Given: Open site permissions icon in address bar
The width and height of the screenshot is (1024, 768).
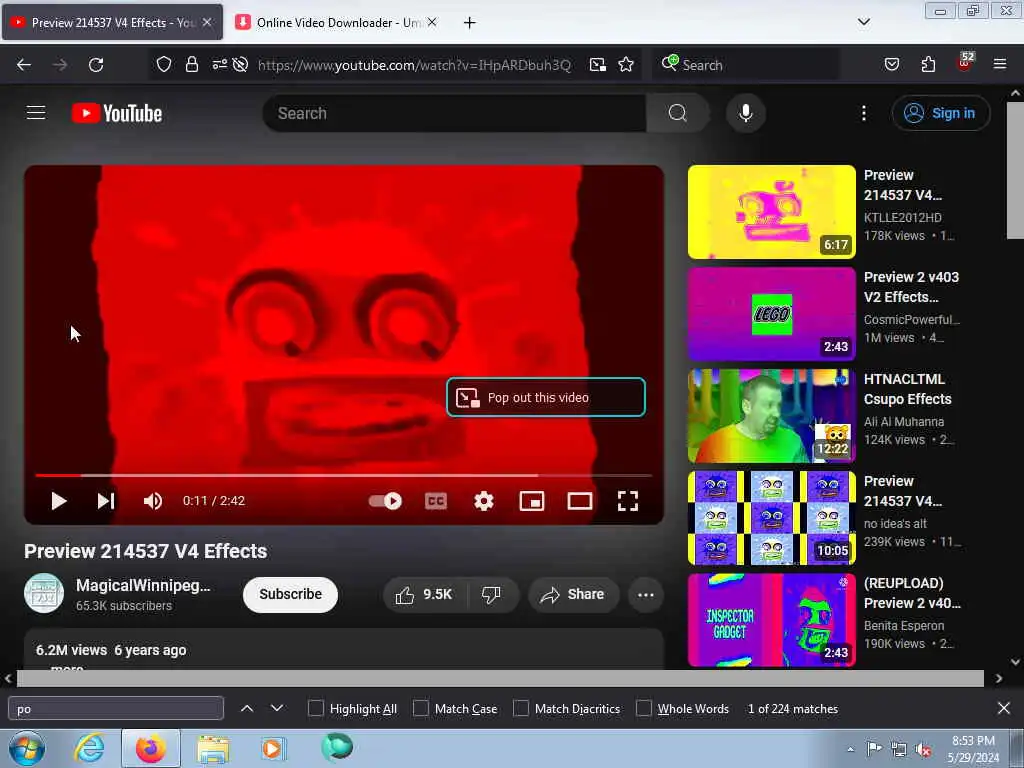Looking at the screenshot, I should click(219, 64).
